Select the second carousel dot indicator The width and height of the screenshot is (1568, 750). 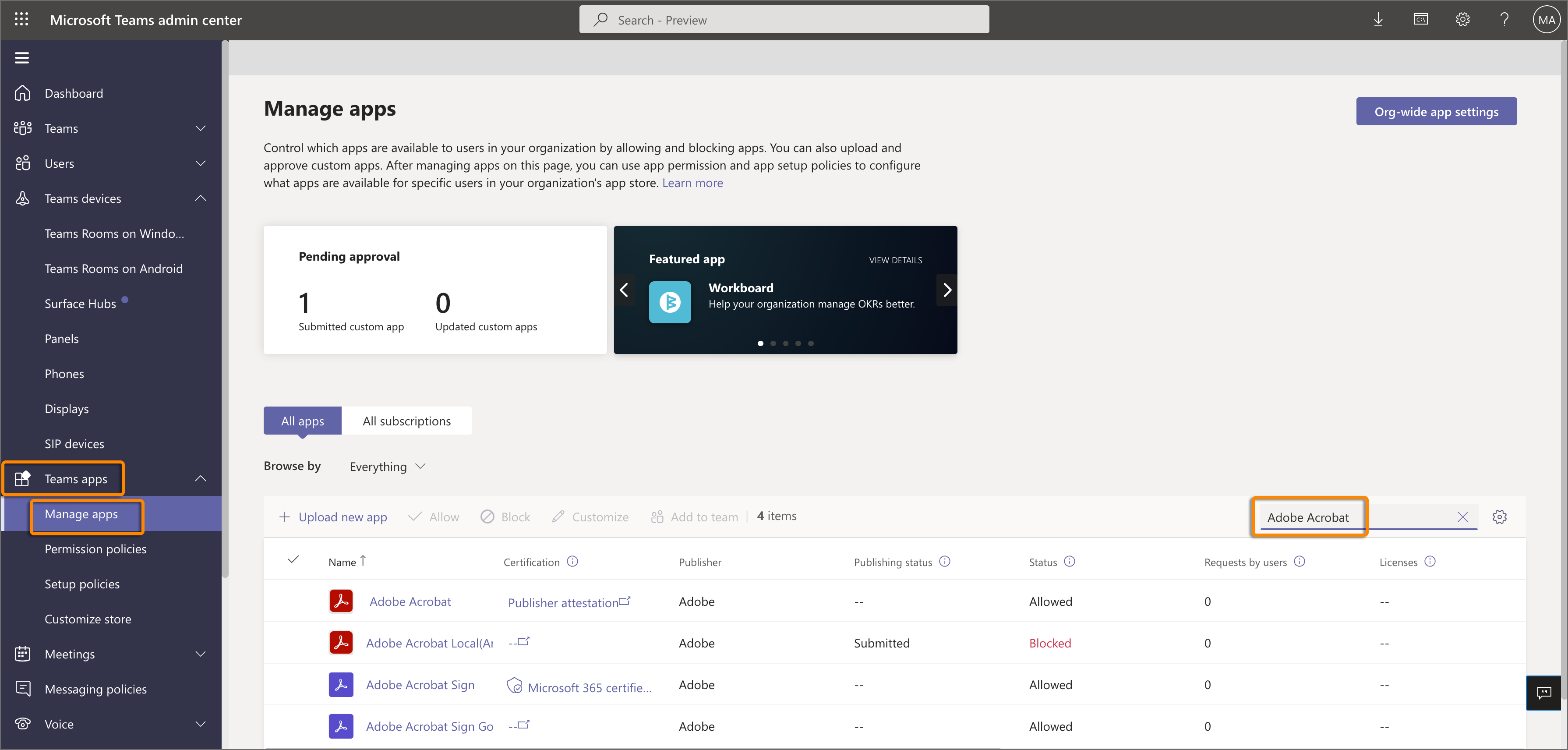(x=773, y=343)
